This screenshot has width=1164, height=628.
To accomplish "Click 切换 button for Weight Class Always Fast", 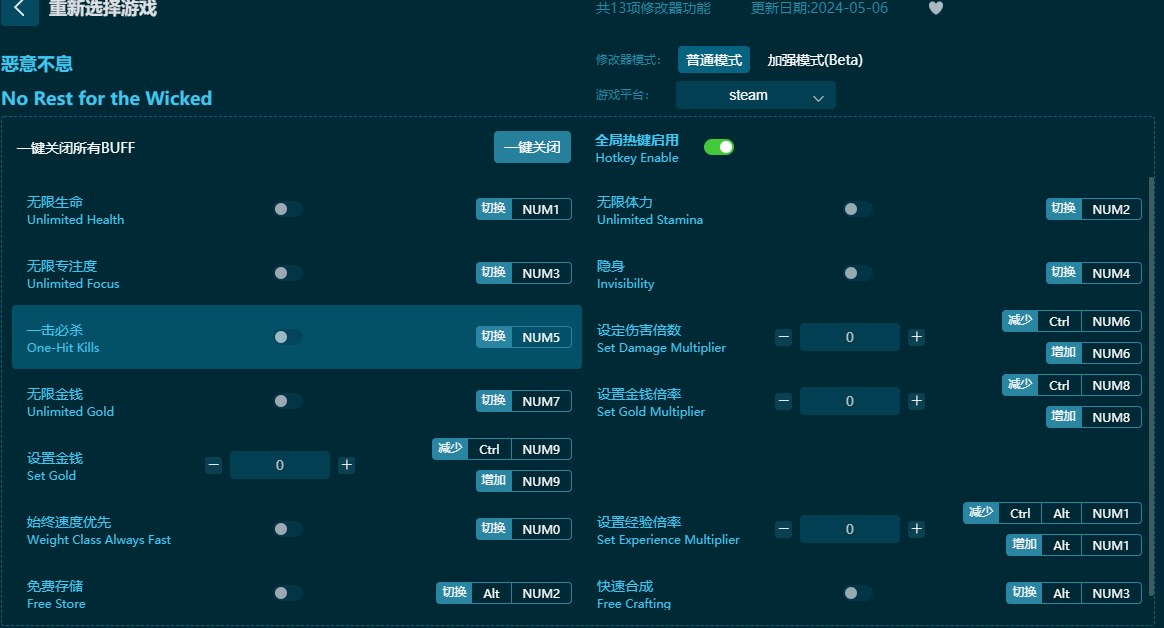I will [x=494, y=529].
